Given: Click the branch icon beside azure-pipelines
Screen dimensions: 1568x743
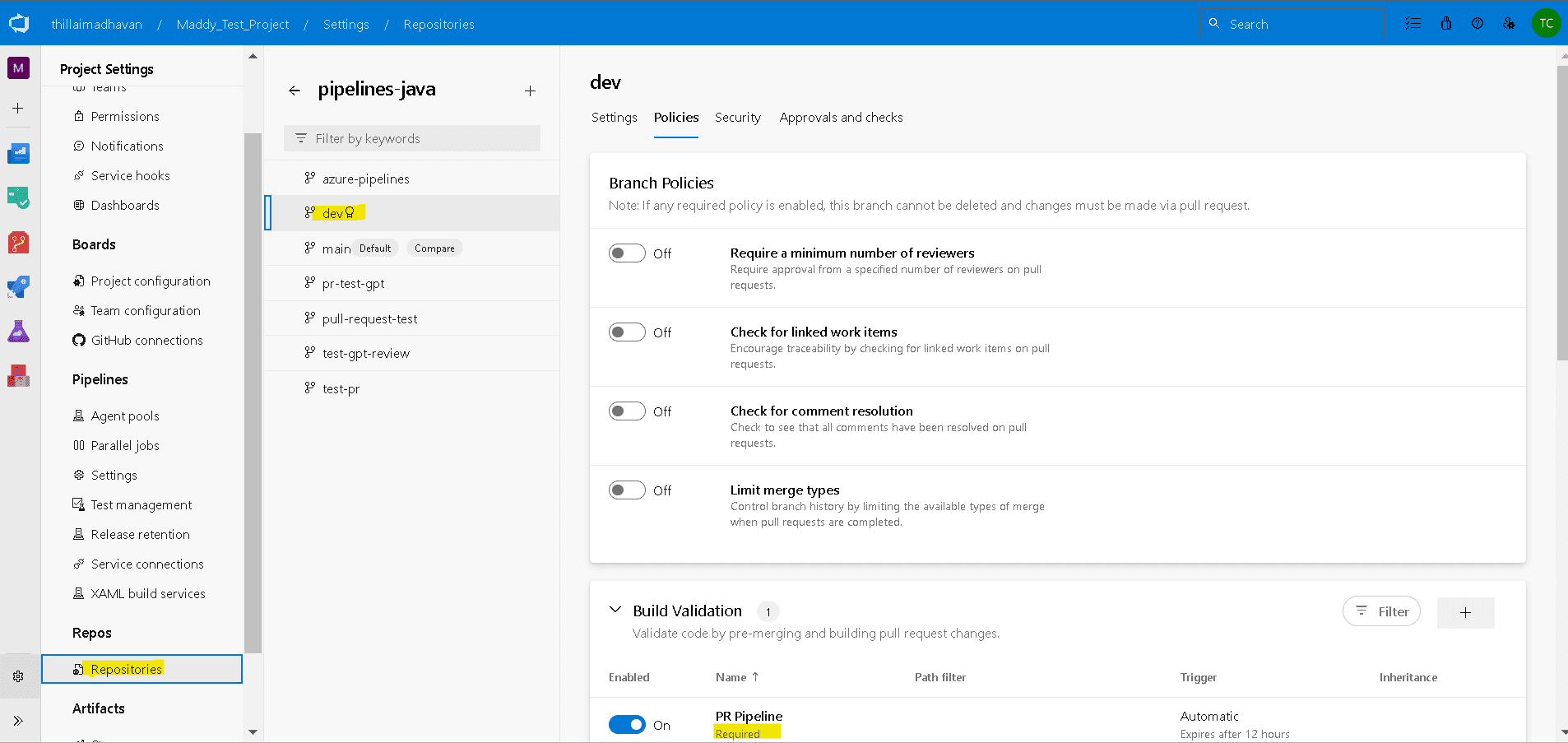Looking at the screenshot, I should pos(310,178).
